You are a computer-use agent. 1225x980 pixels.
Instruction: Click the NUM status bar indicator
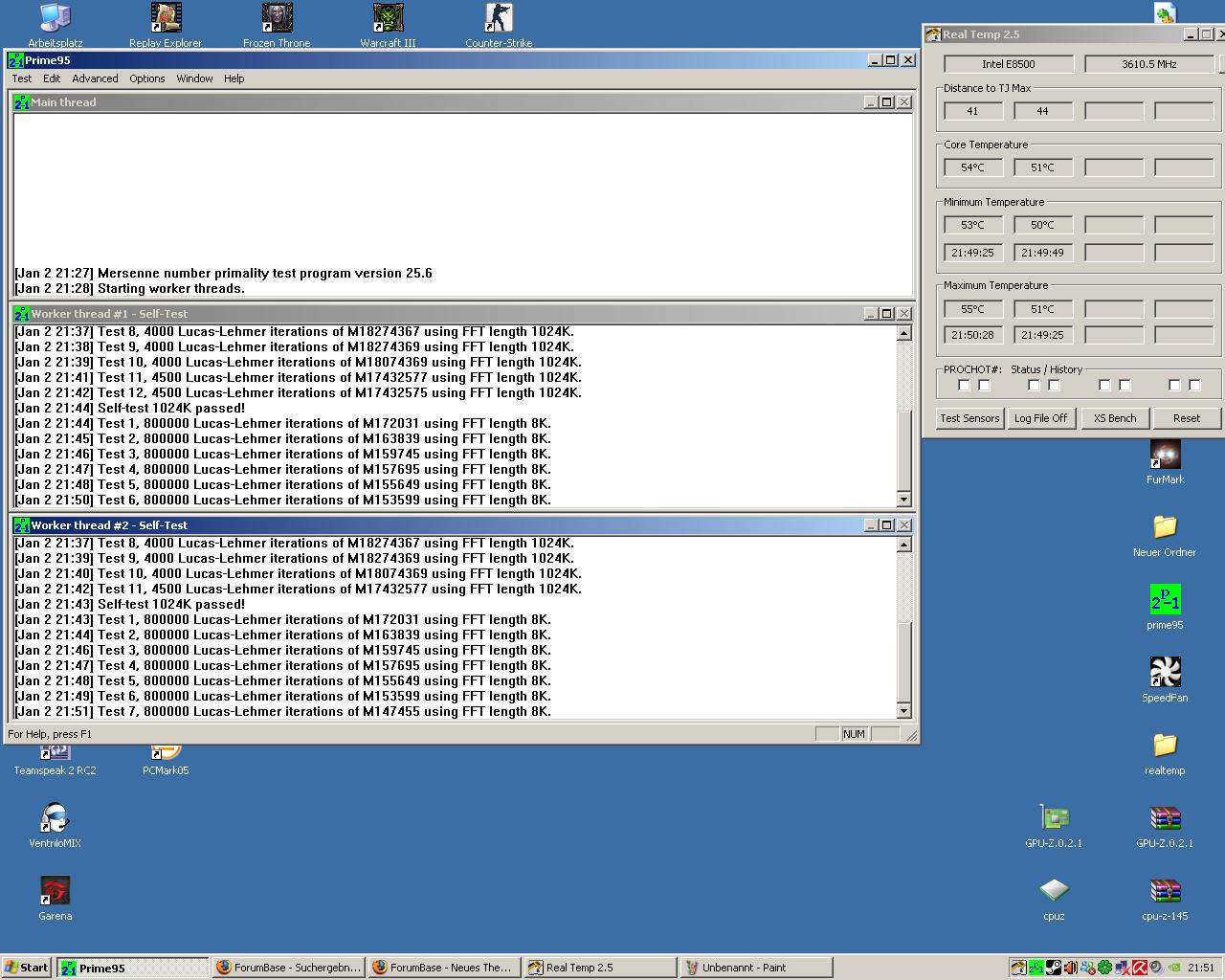click(855, 734)
